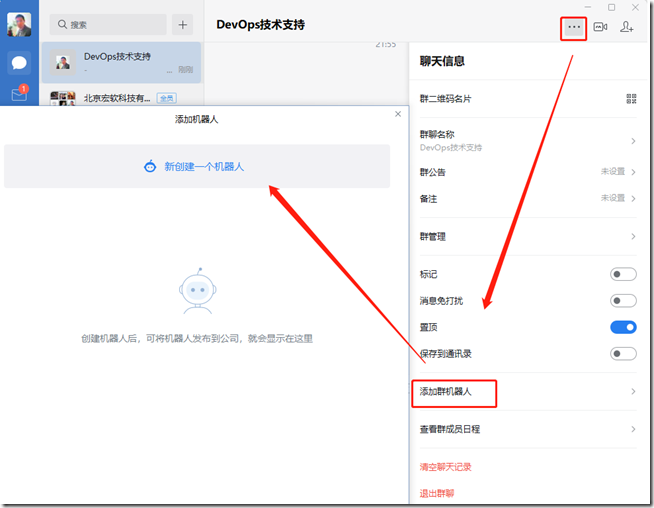Click the 未设置 value beside 备注

click(613, 198)
